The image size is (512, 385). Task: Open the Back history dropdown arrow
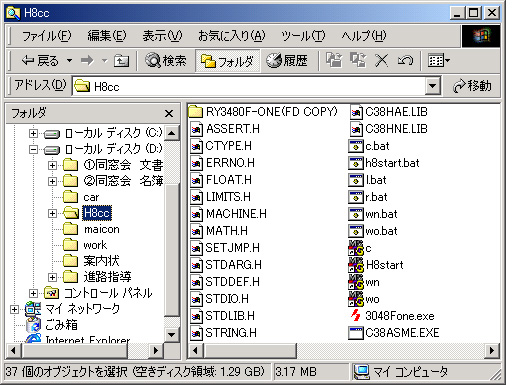click(x=69, y=61)
